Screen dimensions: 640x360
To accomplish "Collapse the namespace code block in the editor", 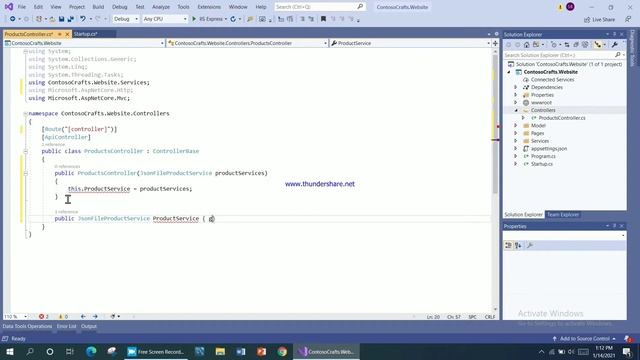I will tap(25, 113).
